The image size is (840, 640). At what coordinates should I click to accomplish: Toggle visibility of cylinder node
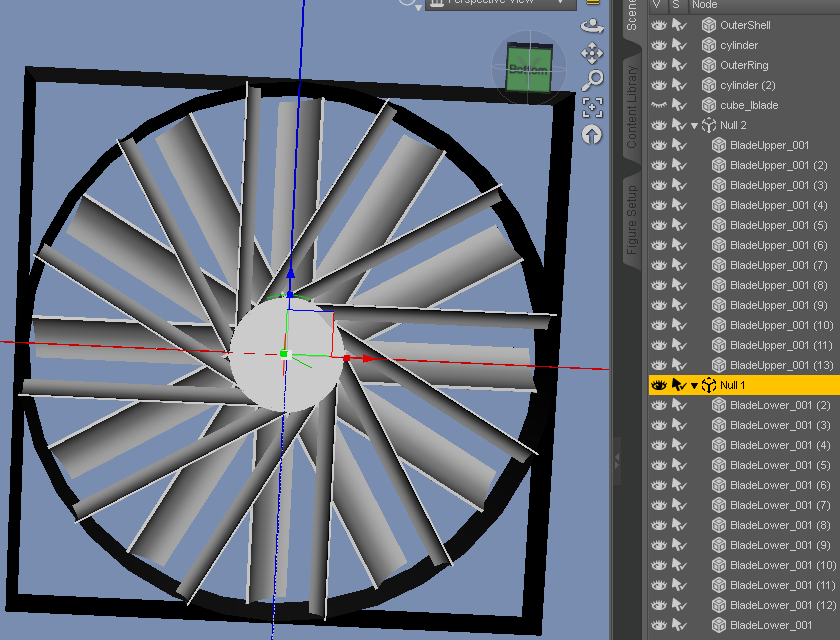(x=658, y=45)
